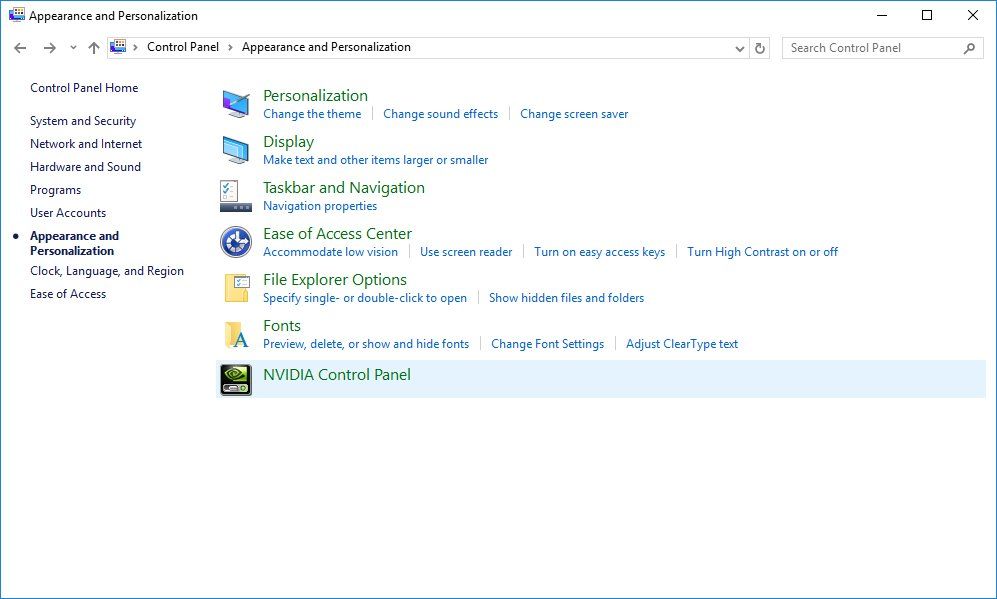Expand the address bar history dropdown

pos(738,47)
